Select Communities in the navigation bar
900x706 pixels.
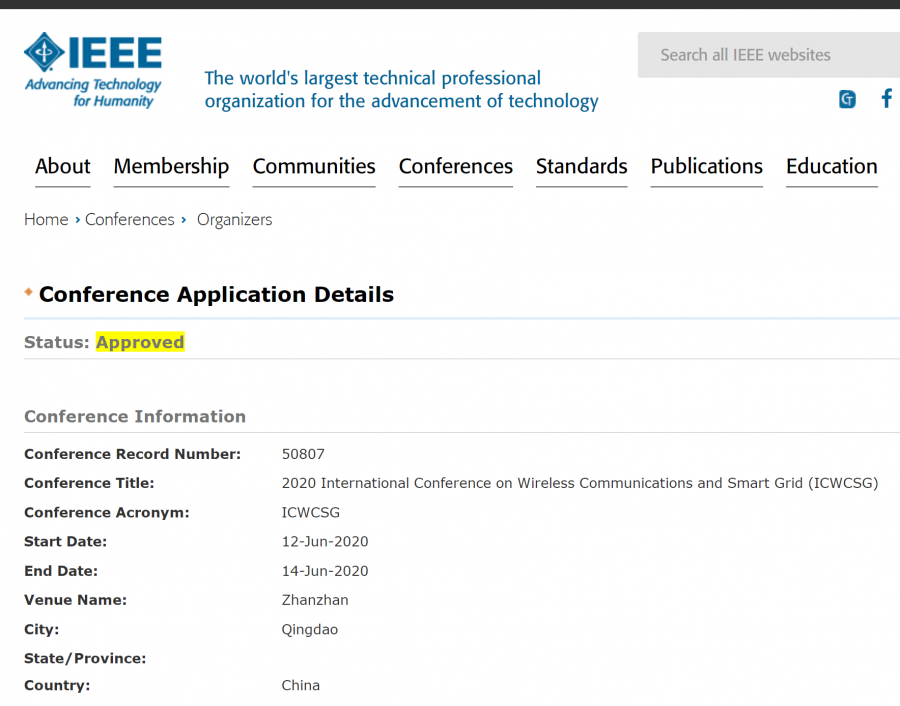pyautogui.click(x=314, y=167)
